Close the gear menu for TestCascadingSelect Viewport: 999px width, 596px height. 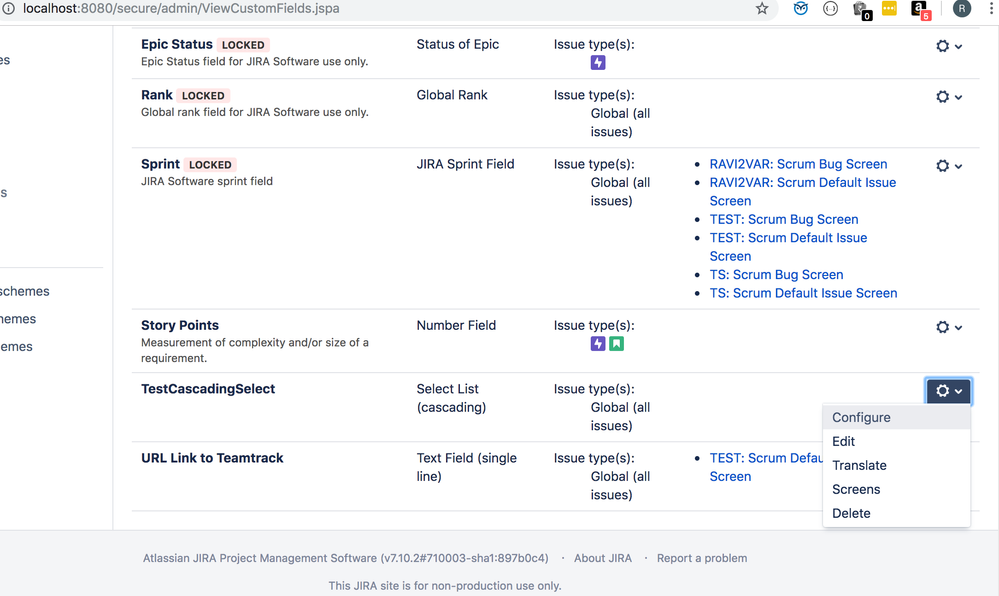point(949,391)
